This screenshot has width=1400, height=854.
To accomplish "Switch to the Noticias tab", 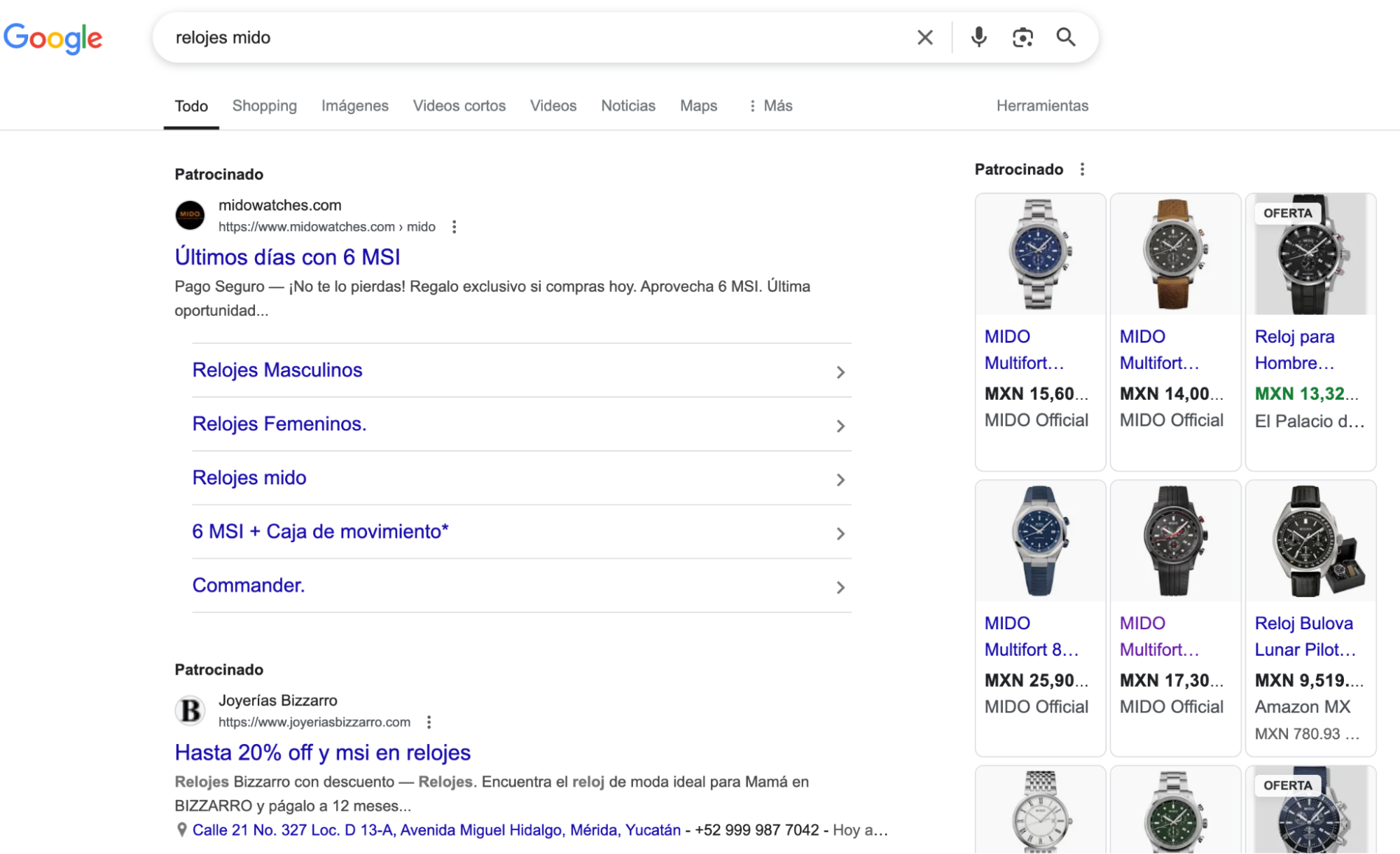I will pos(628,106).
